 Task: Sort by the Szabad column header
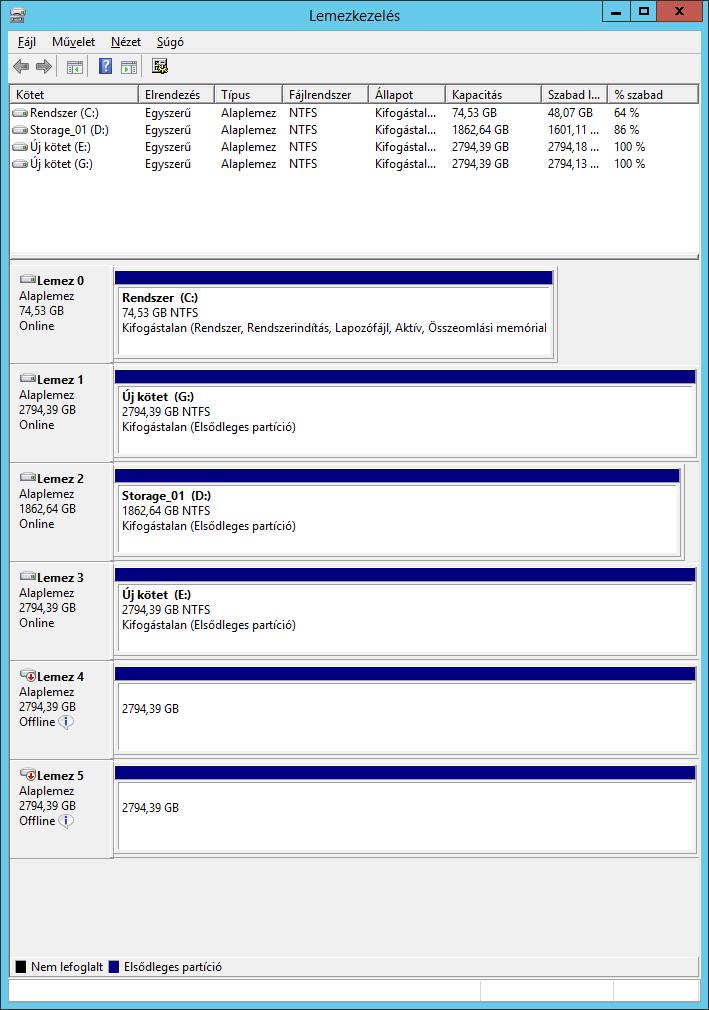tap(574, 95)
